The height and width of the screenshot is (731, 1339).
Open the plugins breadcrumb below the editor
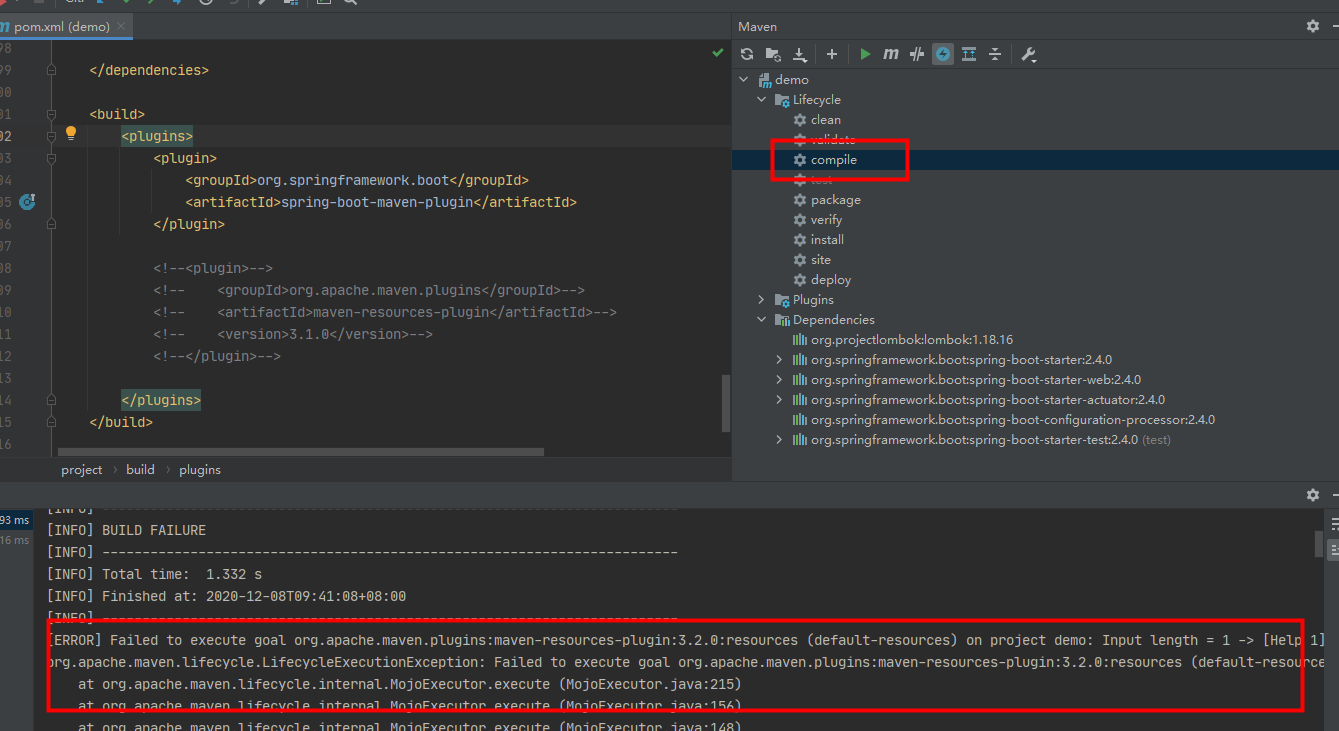point(199,469)
